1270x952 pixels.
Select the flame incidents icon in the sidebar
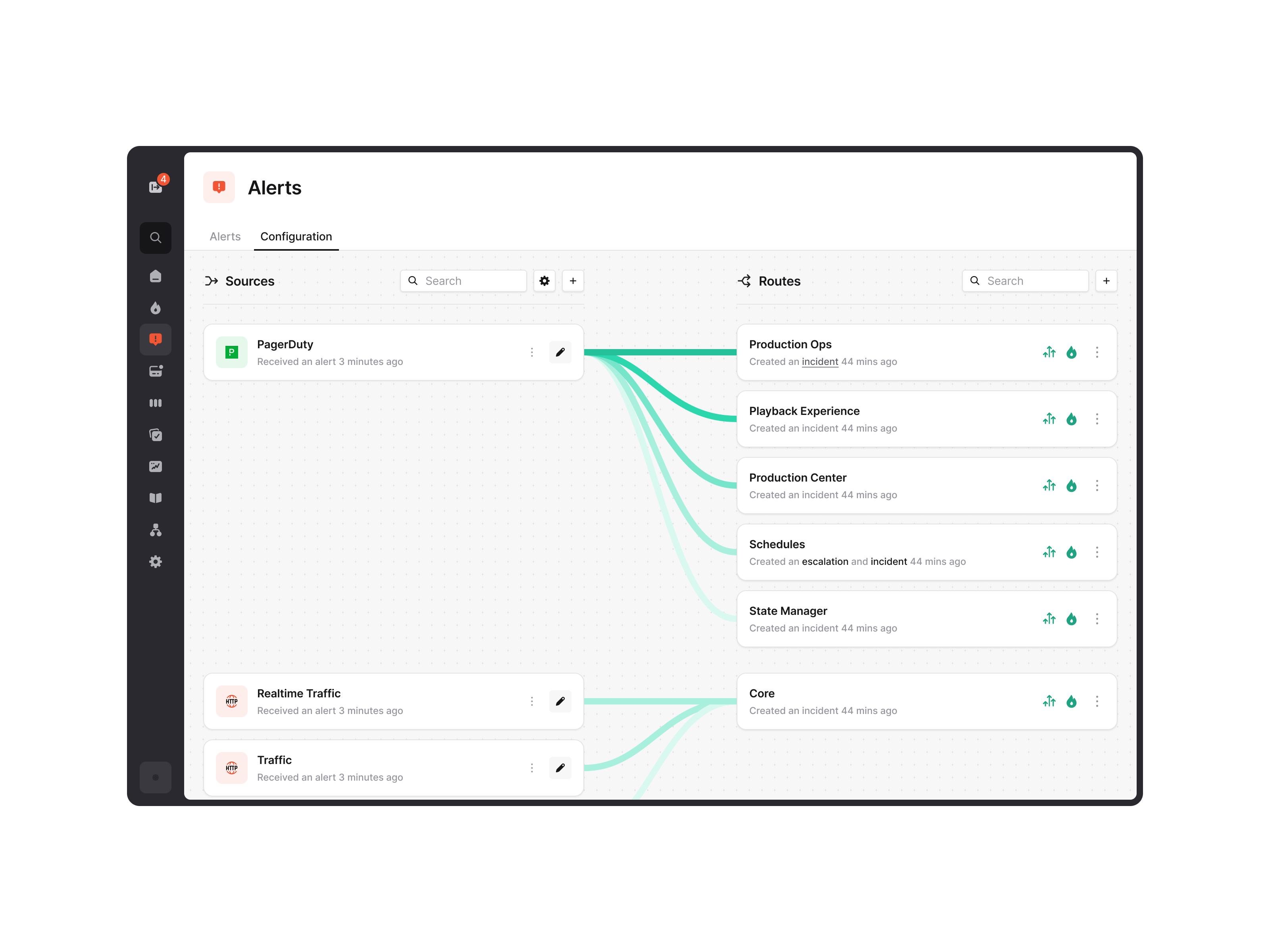(156, 307)
